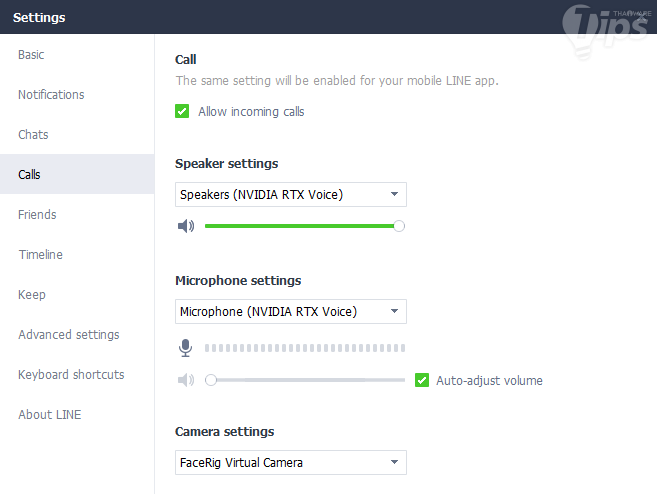The height and width of the screenshot is (494, 657).
Task: Click the speaker volume icon
Action: pos(186,226)
